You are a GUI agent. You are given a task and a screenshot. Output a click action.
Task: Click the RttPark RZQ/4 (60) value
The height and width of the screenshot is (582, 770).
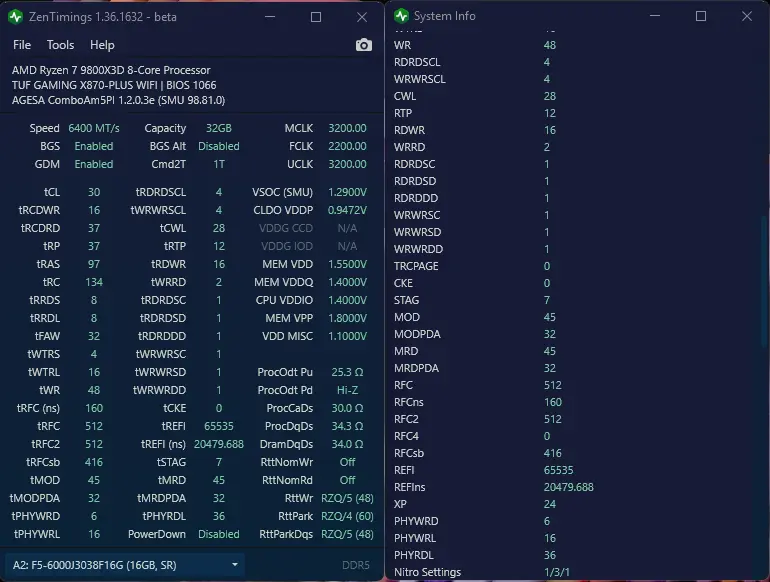pyautogui.click(x=347, y=516)
